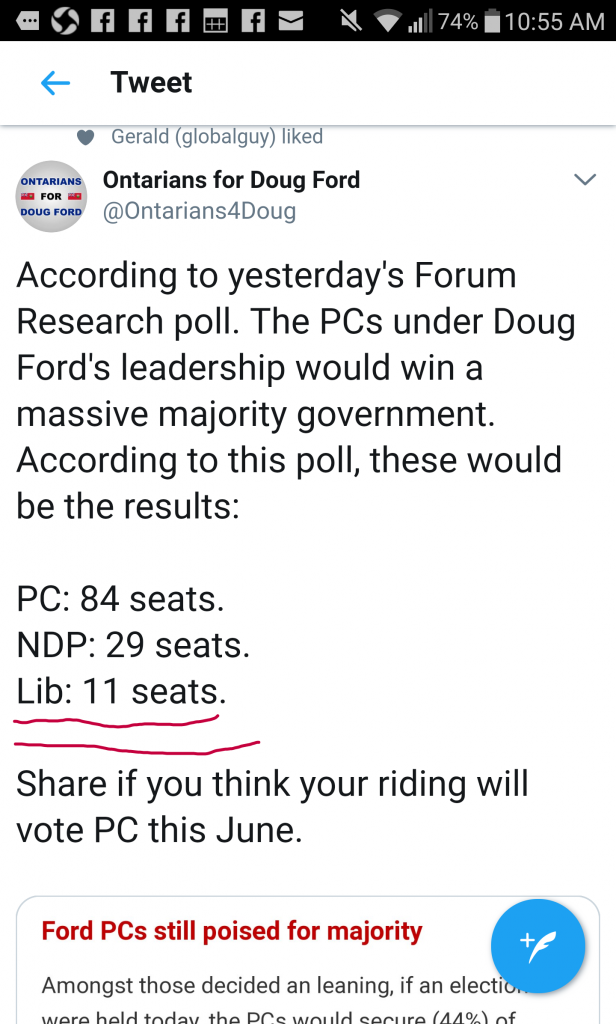Tap the cellular signal strength bars
616x1024 pixels.
click(418, 20)
